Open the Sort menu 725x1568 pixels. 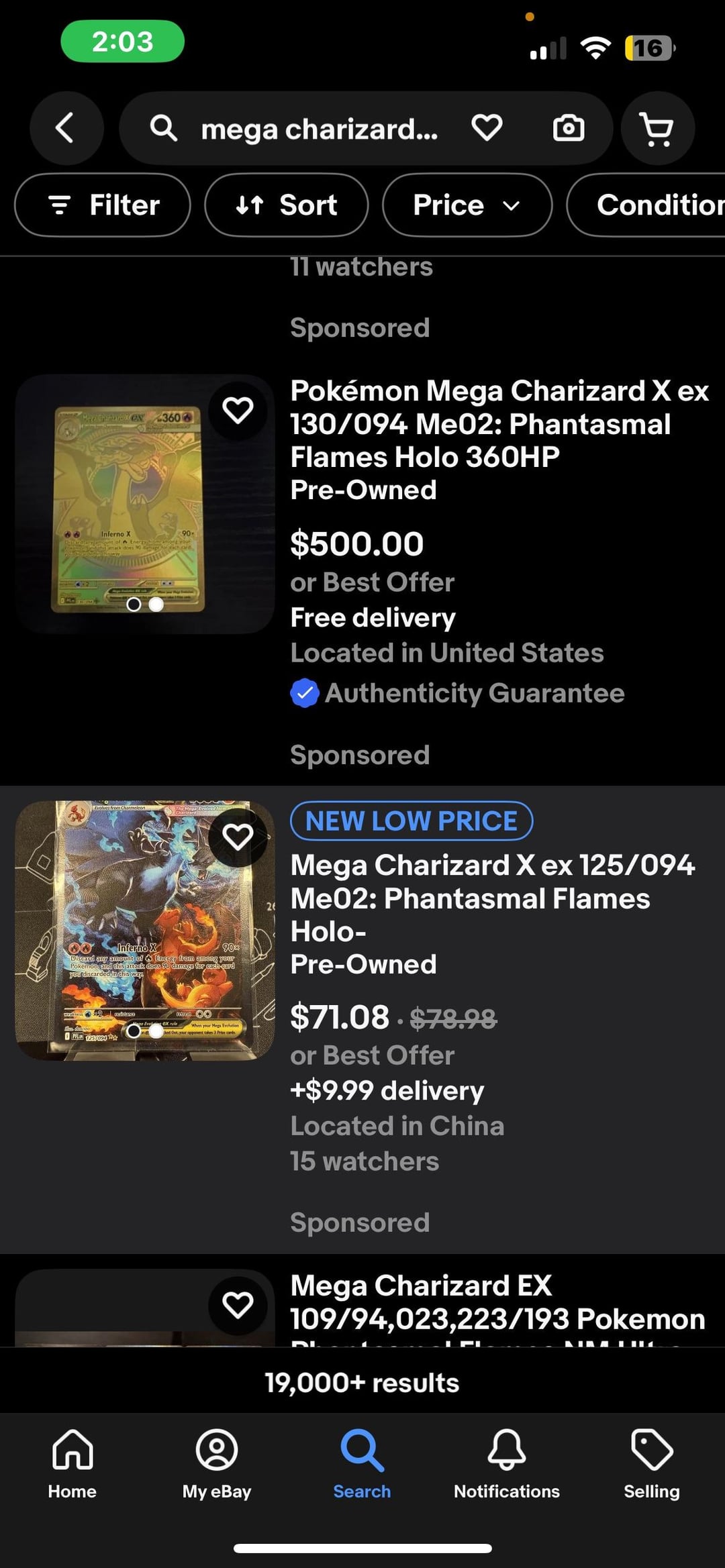pyautogui.click(x=287, y=205)
